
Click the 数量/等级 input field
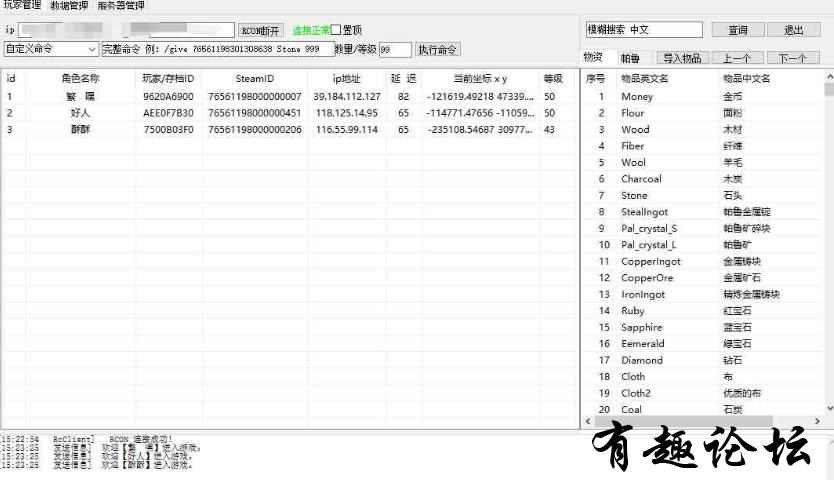395,49
